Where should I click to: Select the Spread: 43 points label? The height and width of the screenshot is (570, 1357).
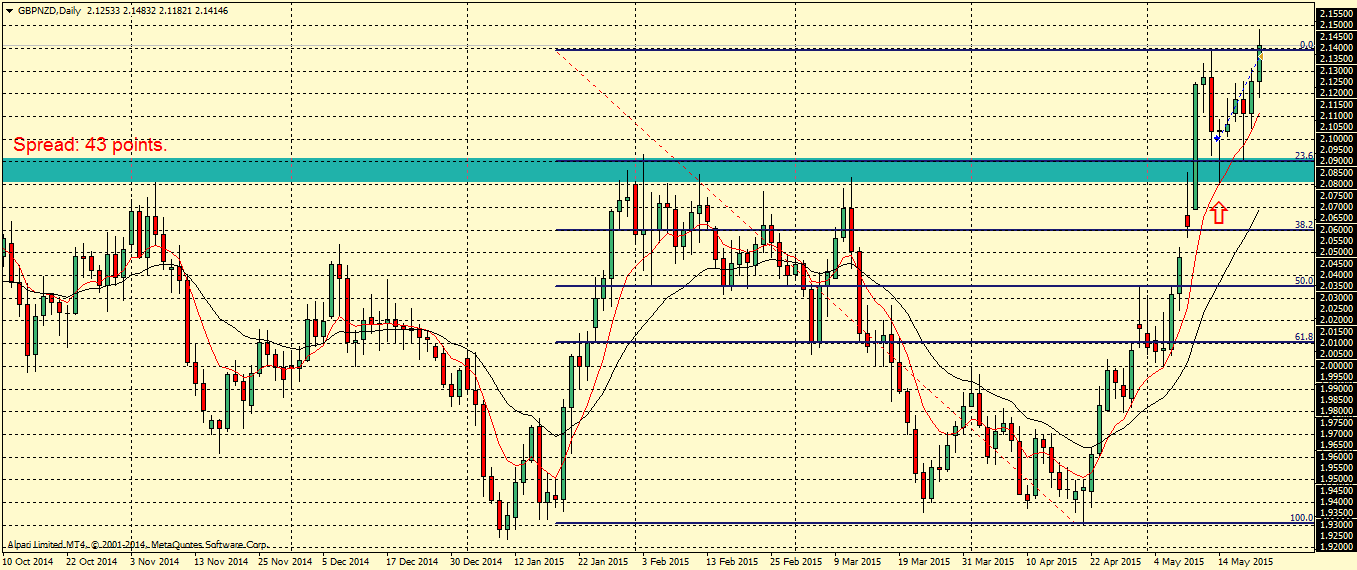point(90,145)
